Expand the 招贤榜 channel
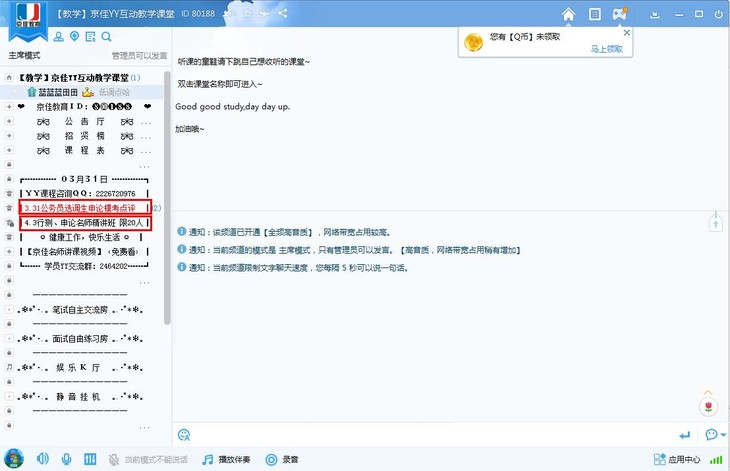 click(x=9, y=135)
